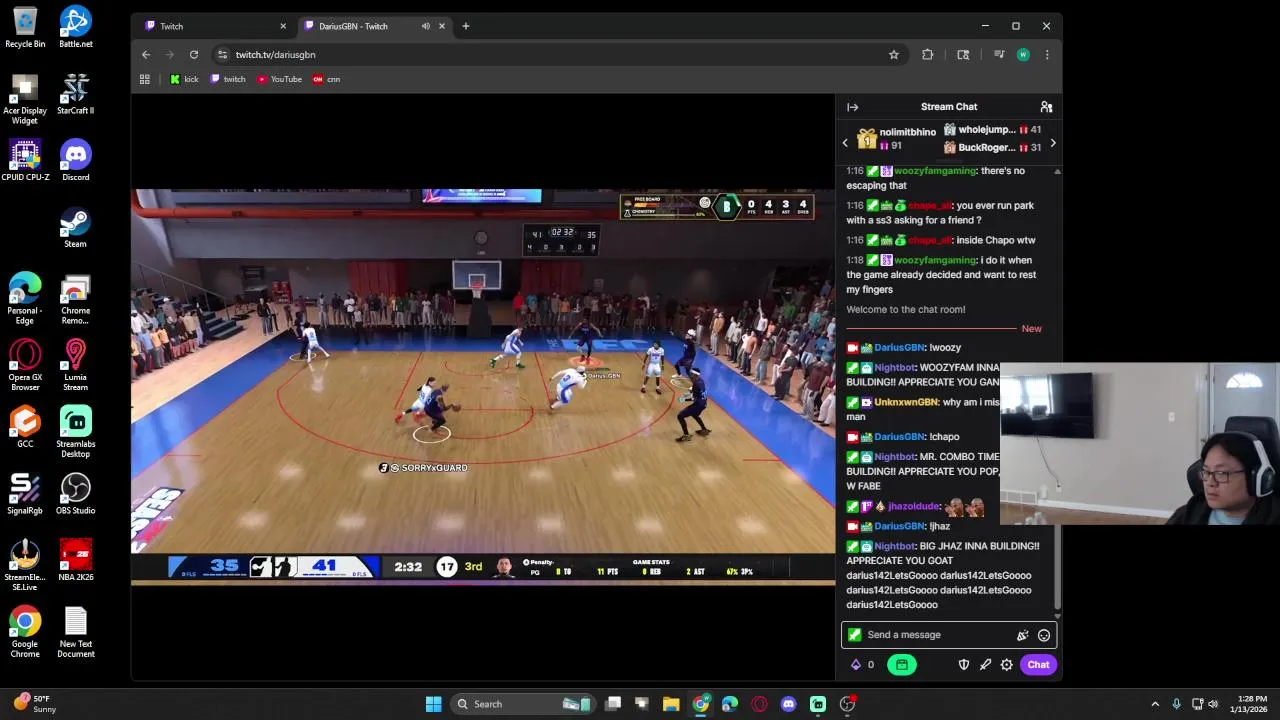Go forward in the browser
This screenshot has width=1280, height=720.
[170, 55]
